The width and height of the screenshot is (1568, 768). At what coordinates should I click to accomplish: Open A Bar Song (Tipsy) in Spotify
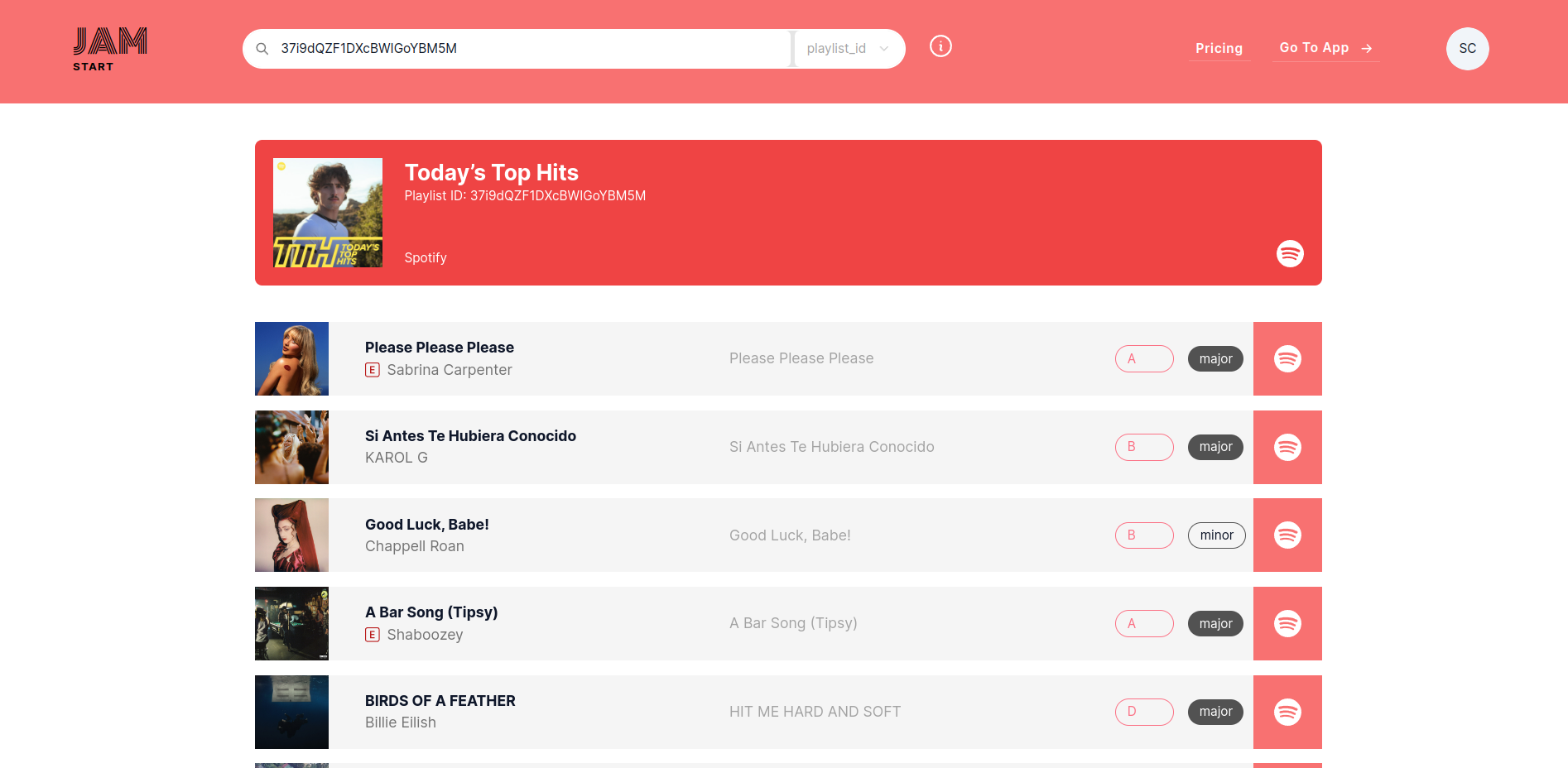click(x=1287, y=624)
